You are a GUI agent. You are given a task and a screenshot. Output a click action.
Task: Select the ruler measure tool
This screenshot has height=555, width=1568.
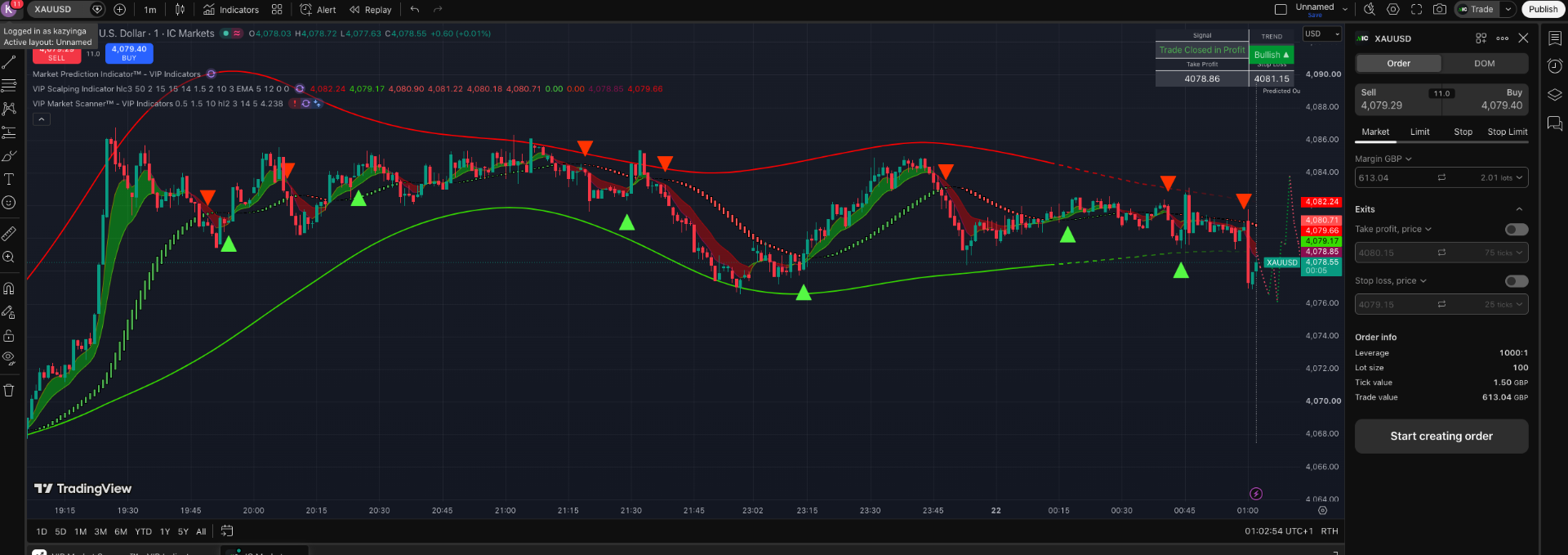coord(9,234)
